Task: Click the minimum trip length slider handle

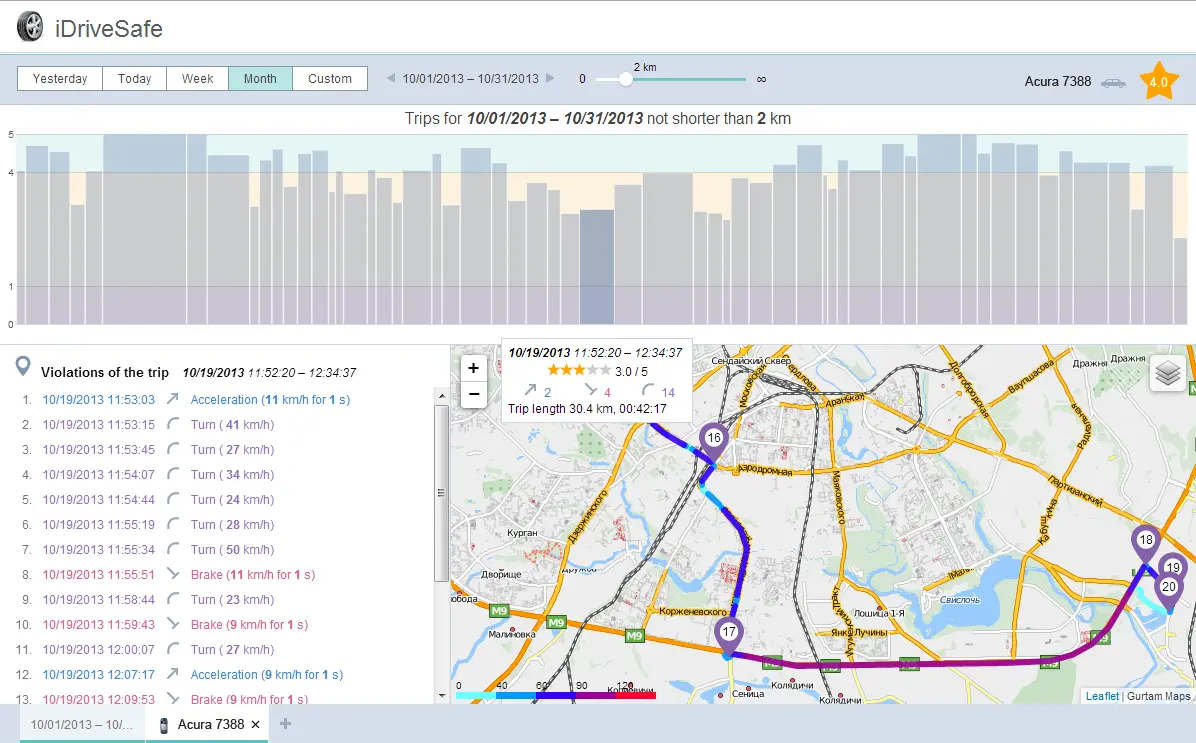Action: (x=625, y=79)
